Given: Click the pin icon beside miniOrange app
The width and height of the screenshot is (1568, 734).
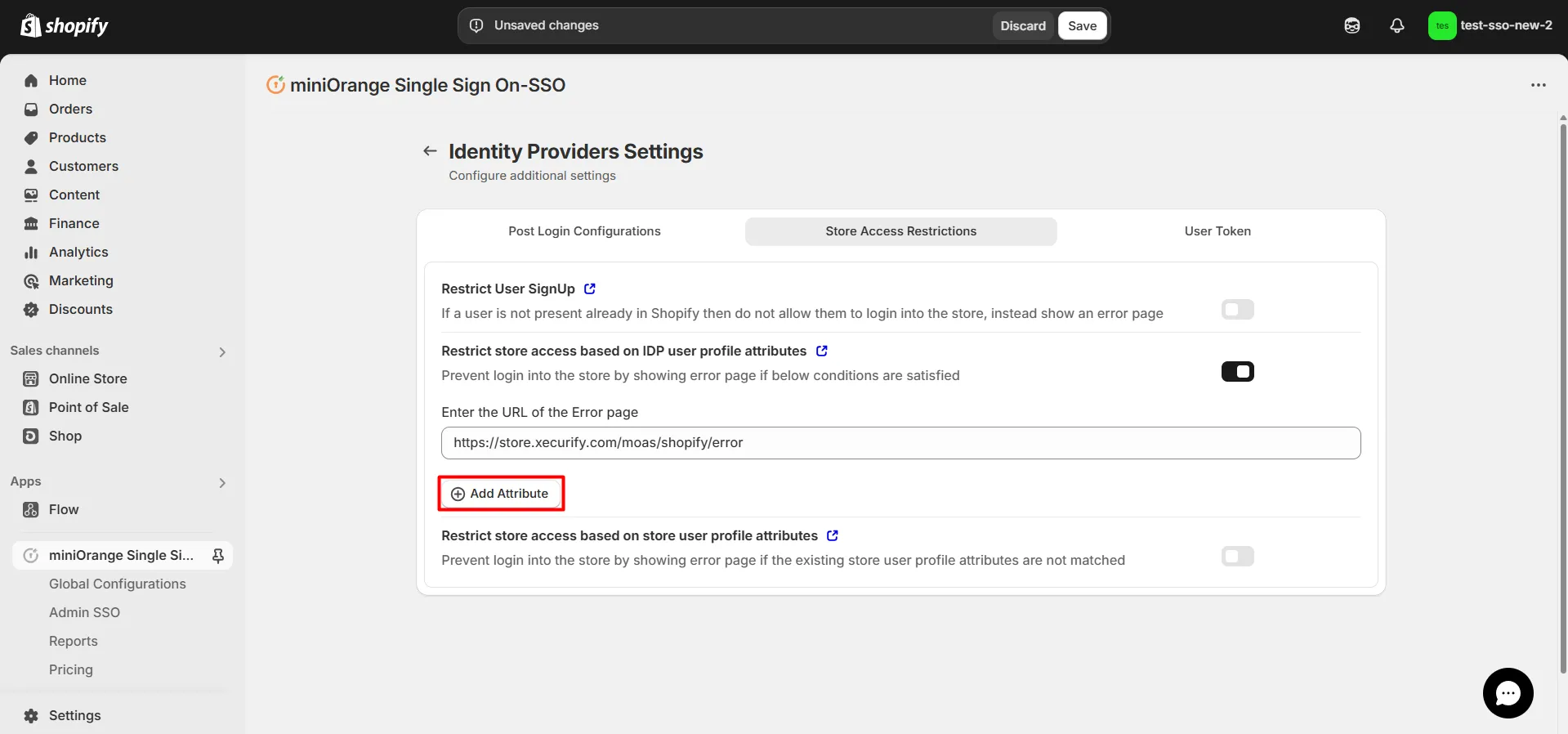Looking at the screenshot, I should click(x=218, y=556).
